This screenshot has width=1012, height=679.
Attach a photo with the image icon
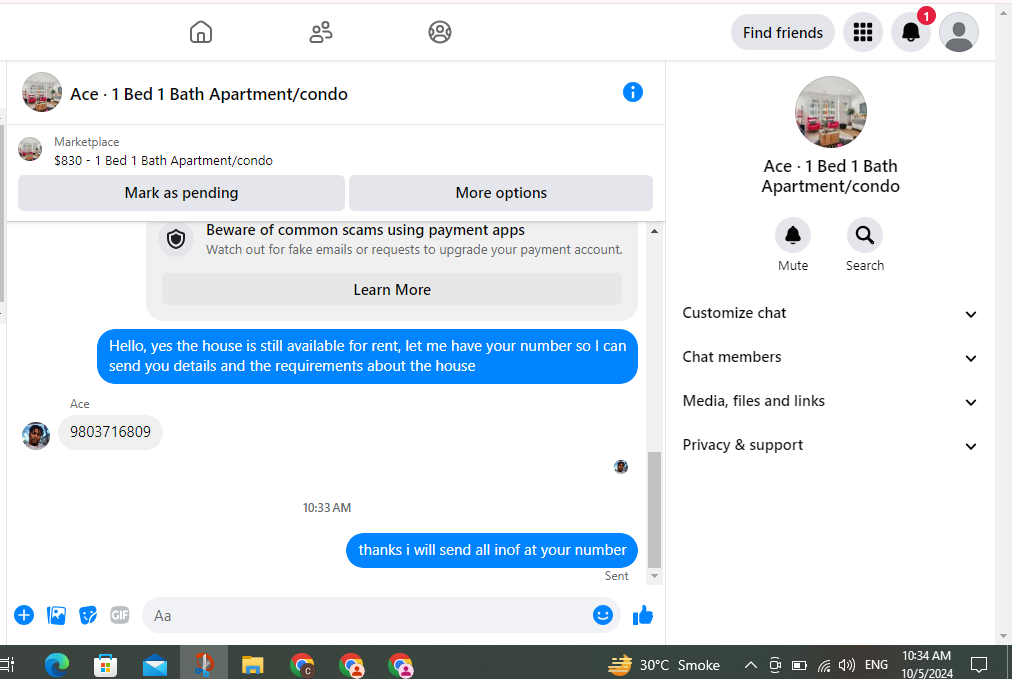(56, 615)
